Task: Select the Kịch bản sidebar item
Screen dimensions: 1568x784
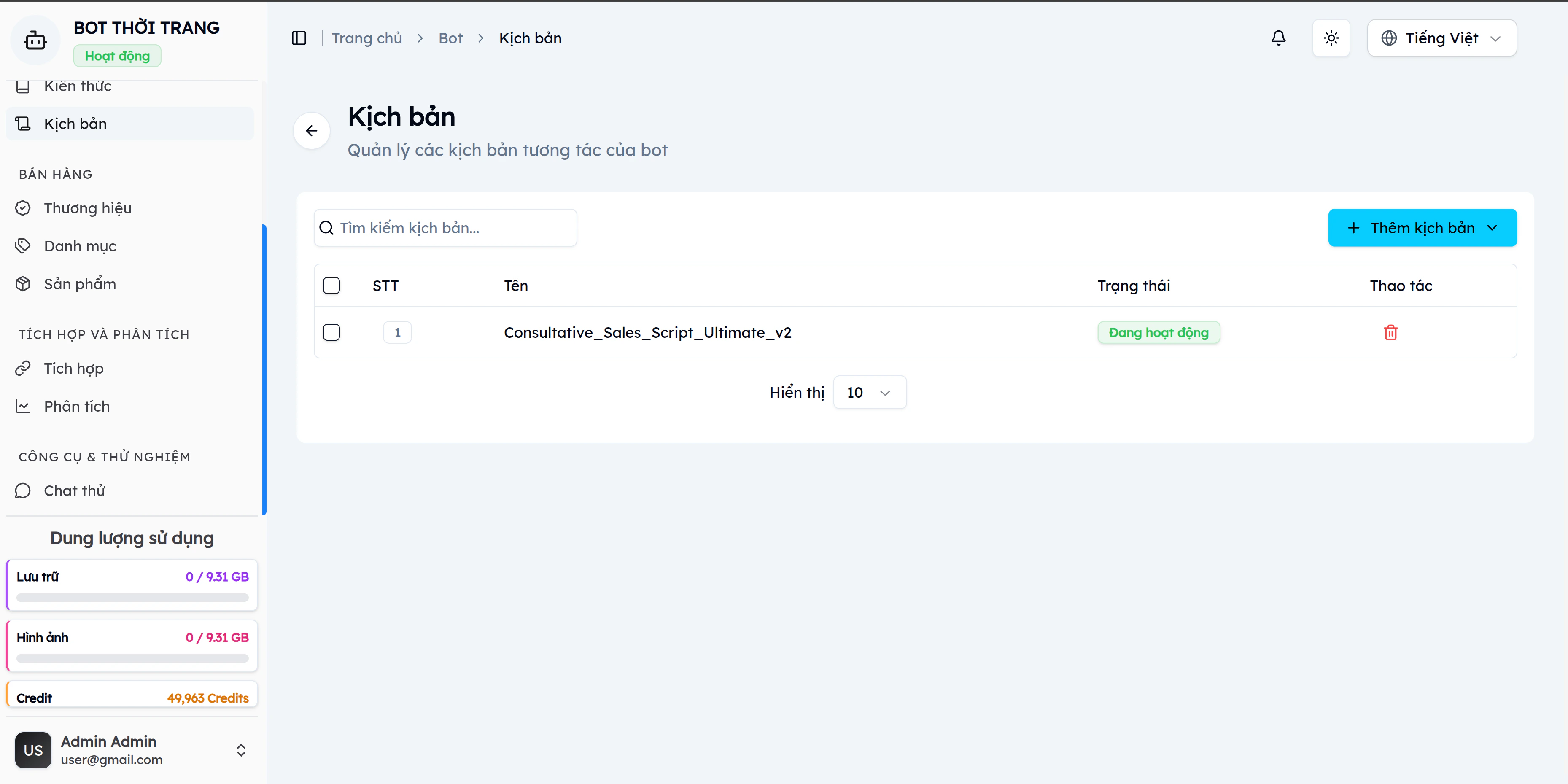Action: (x=75, y=124)
